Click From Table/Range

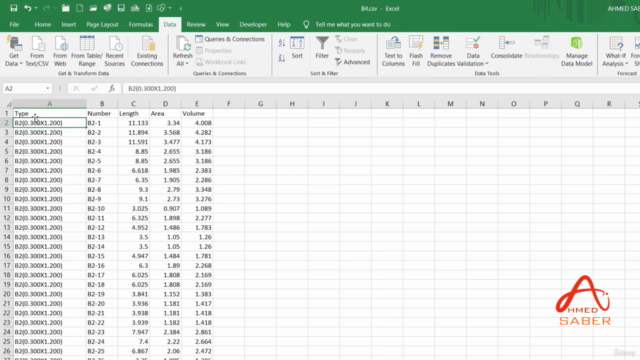click(87, 51)
